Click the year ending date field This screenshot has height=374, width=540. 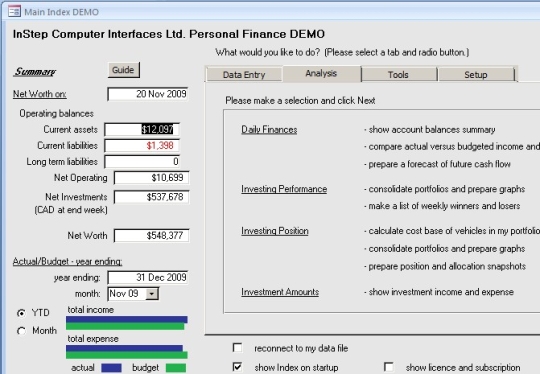tap(148, 278)
